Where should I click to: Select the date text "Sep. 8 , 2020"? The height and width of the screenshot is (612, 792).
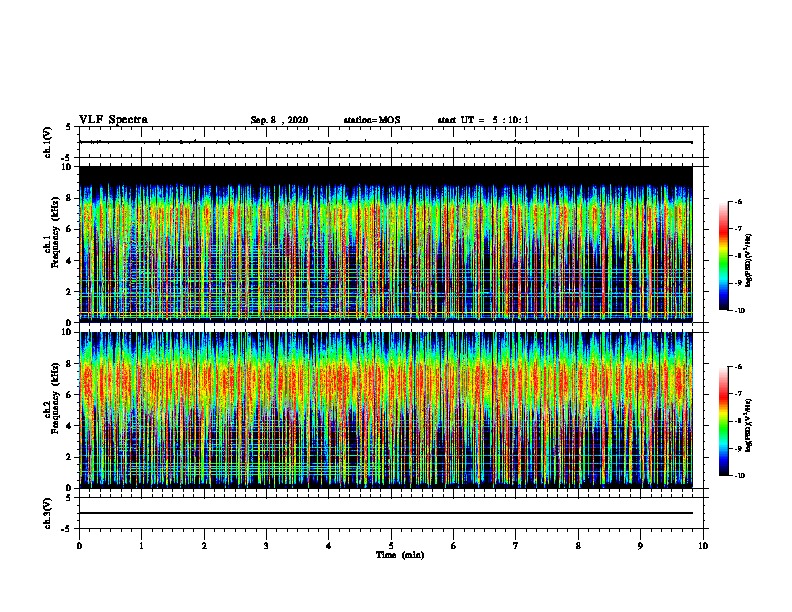click(279, 120)
